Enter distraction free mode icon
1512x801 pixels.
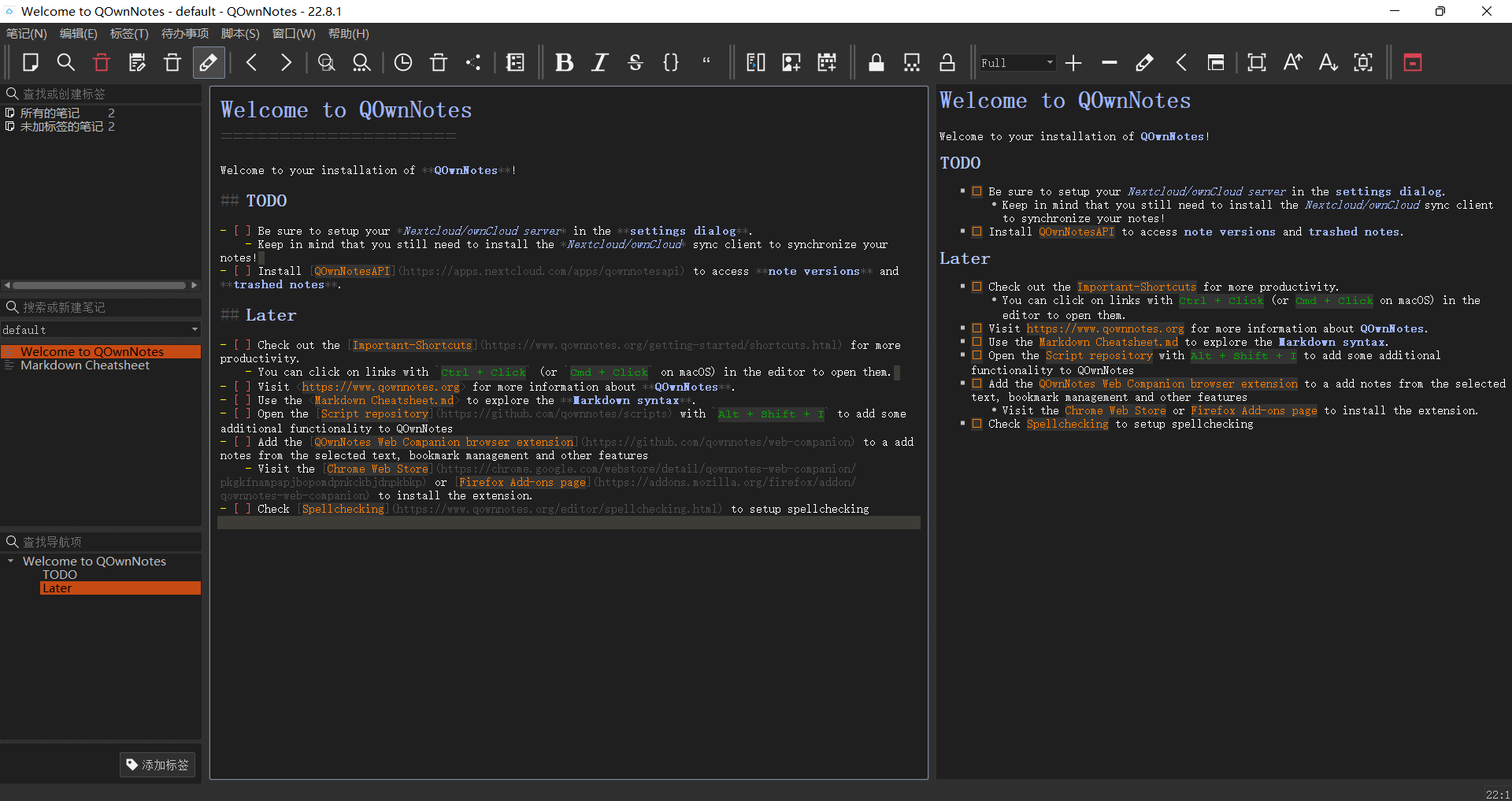tap(1257, 62)
